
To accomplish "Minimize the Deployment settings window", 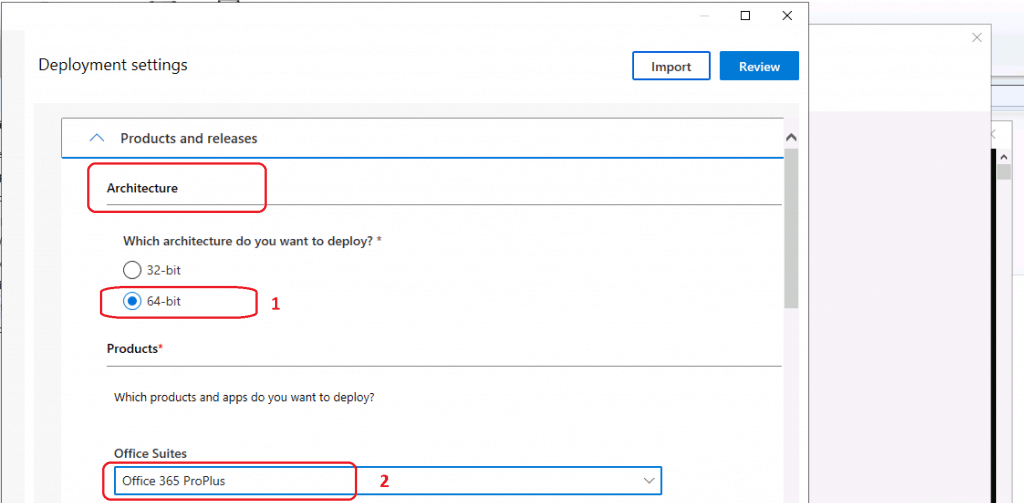I will pyautogui.click(x=704, y=16).
